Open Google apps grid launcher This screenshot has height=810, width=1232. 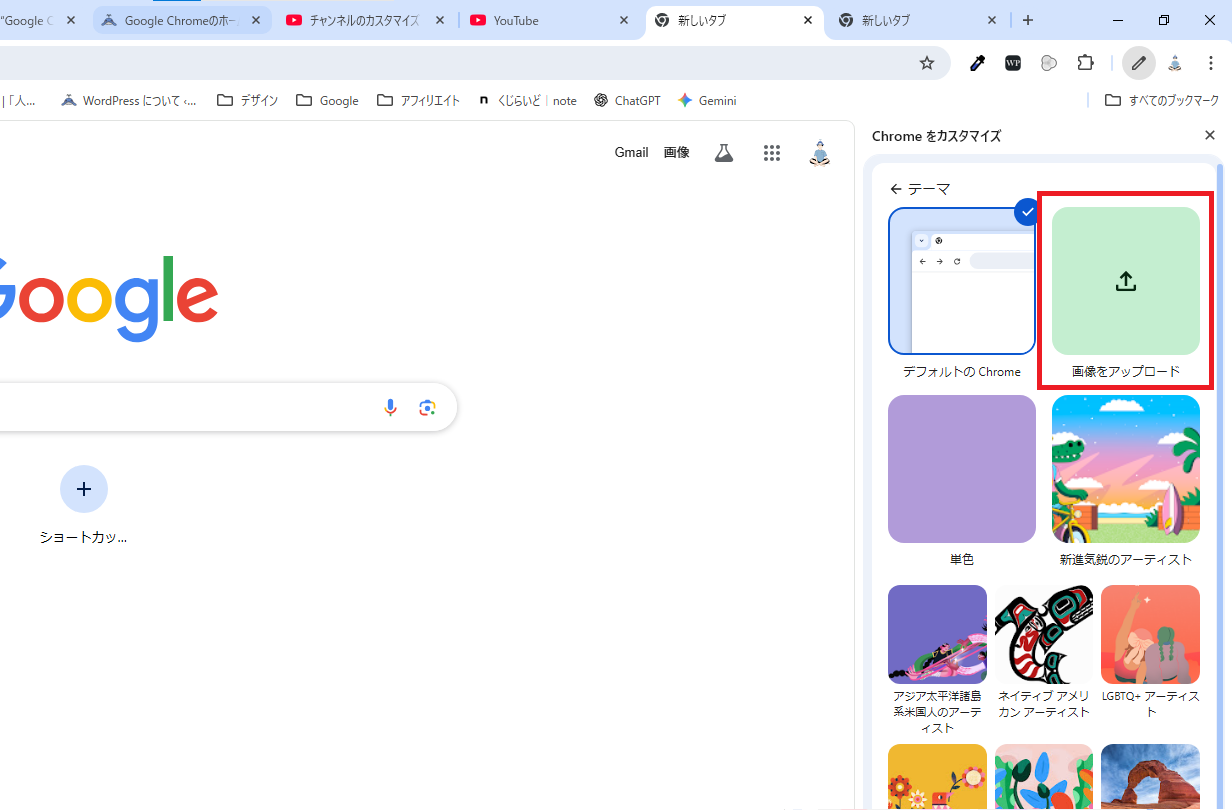771,153
